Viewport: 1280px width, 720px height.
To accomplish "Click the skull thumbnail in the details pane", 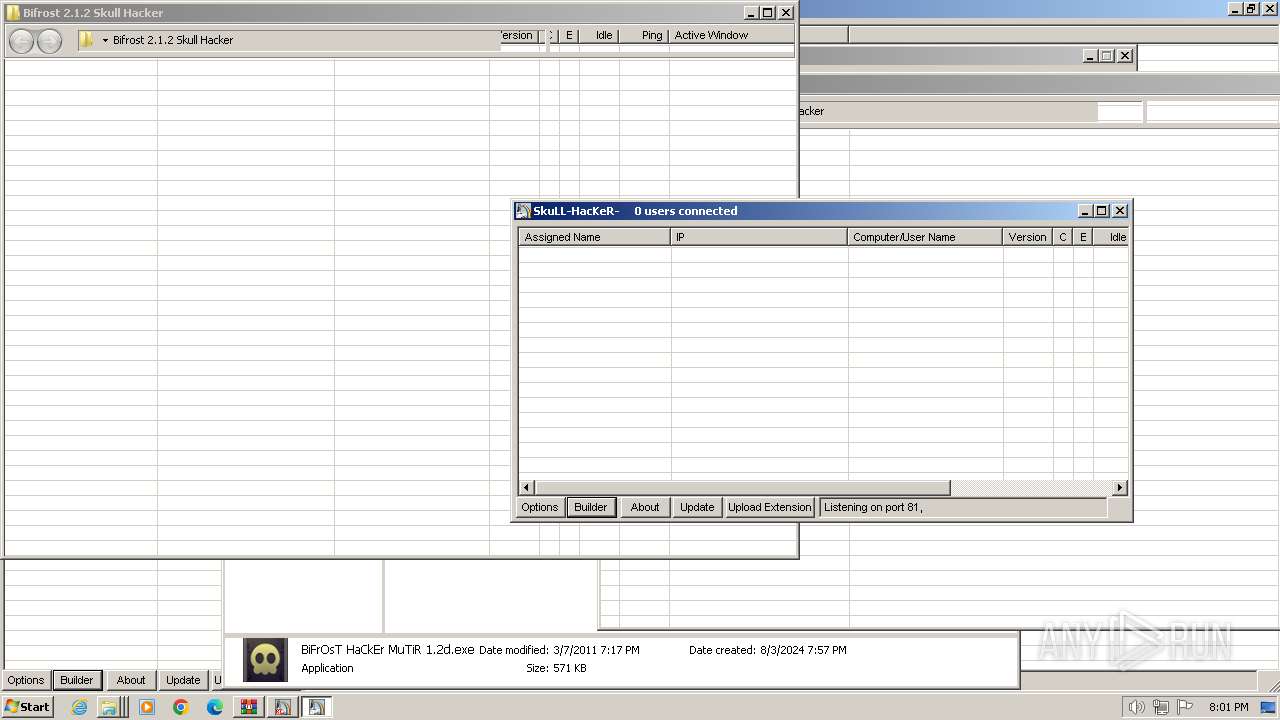I will 265,660.
